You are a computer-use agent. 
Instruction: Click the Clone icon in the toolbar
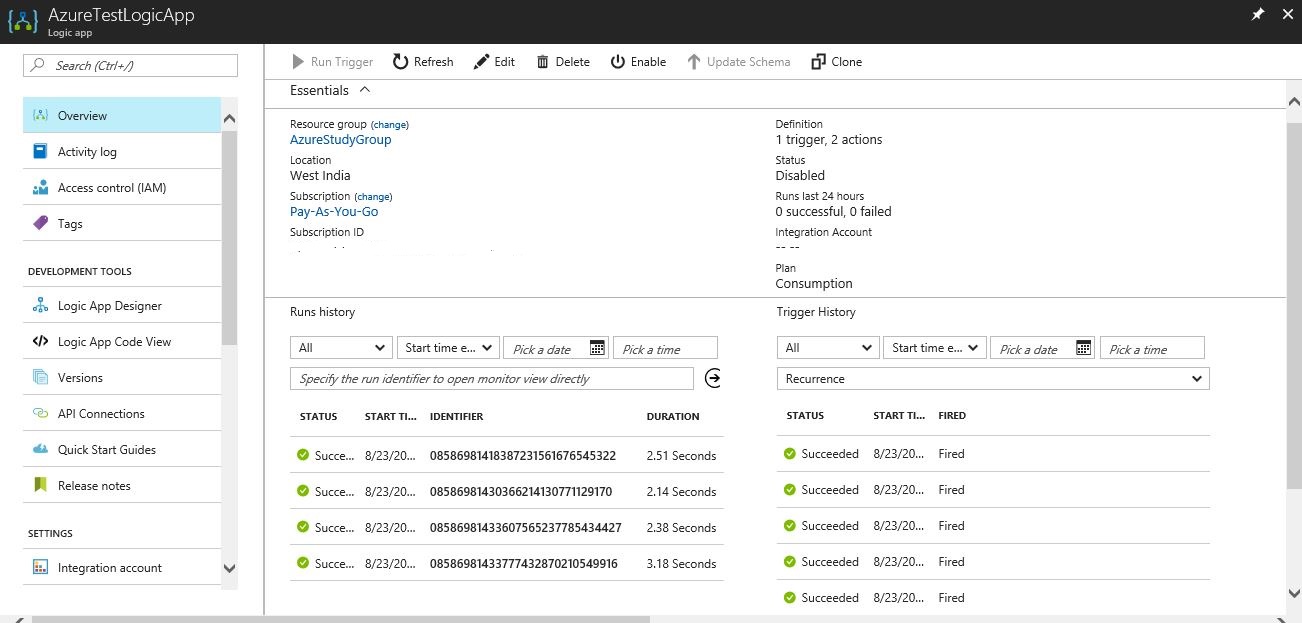point(819,62)
